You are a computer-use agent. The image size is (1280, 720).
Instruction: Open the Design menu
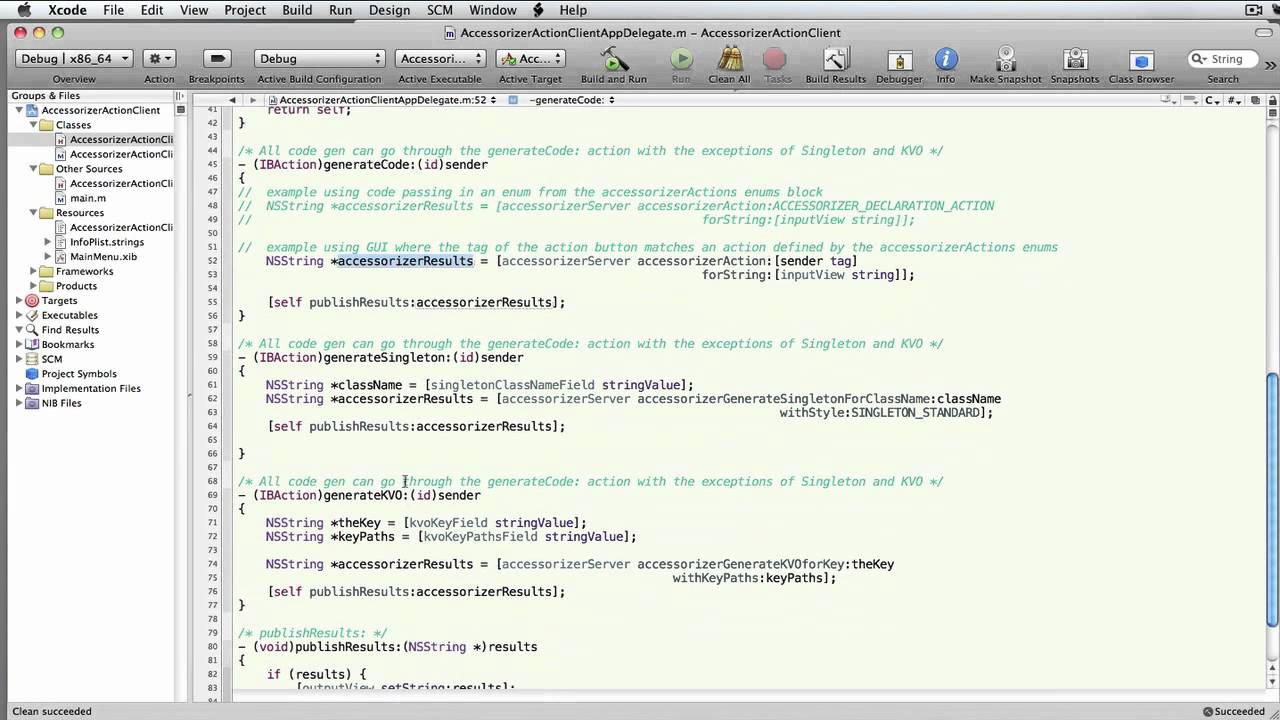click(x=389, y=10)
